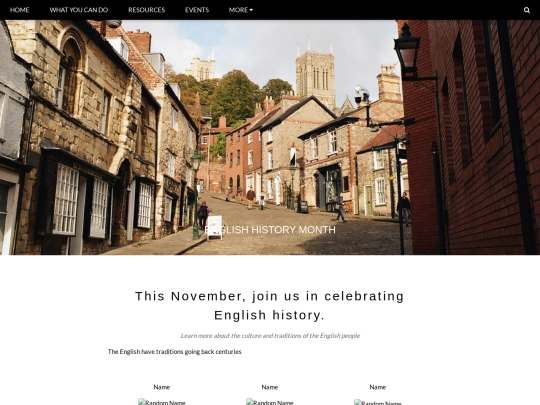Open the third Random Name image

click(x=377, y=402)
